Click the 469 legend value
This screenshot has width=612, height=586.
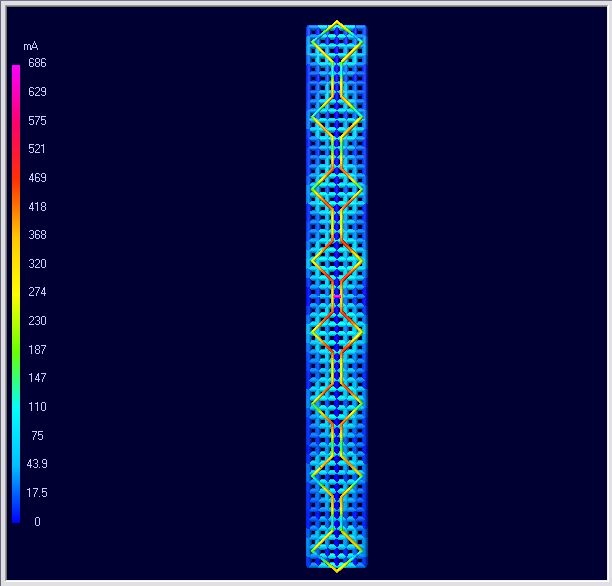pyautogui.click(x=37, y=178)
